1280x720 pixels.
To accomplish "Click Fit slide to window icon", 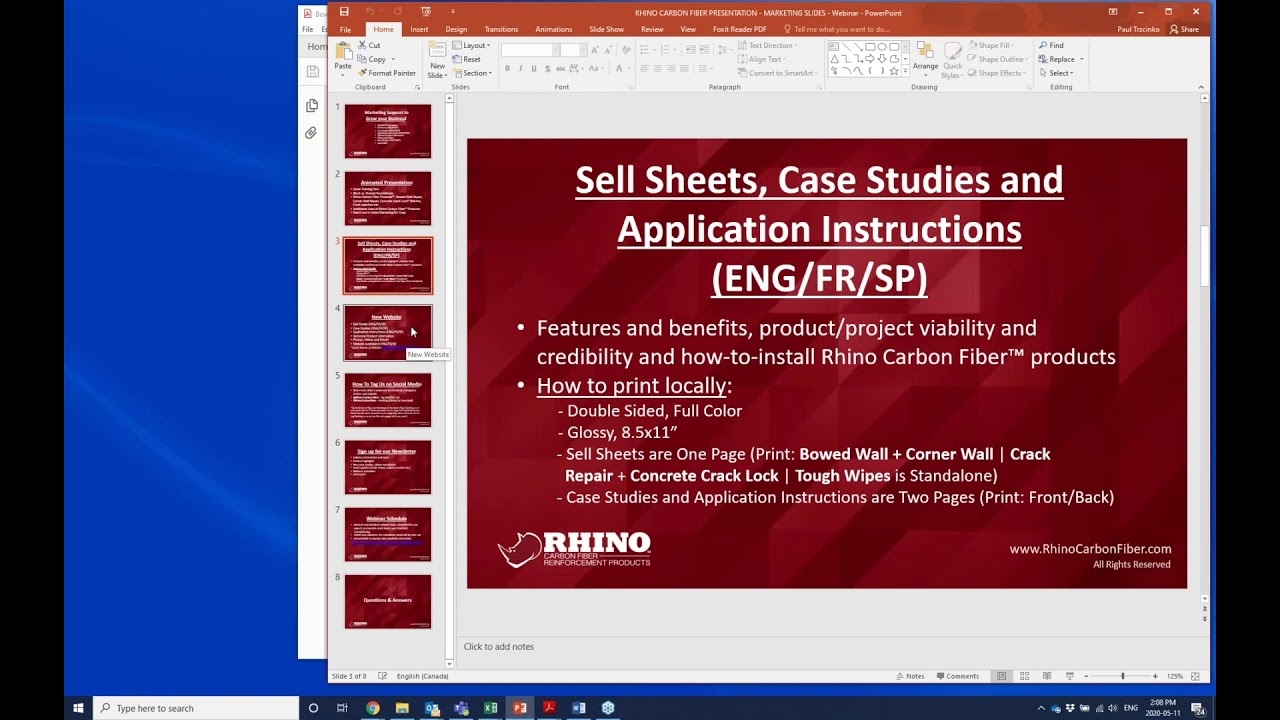I will tap(1195, 676).
